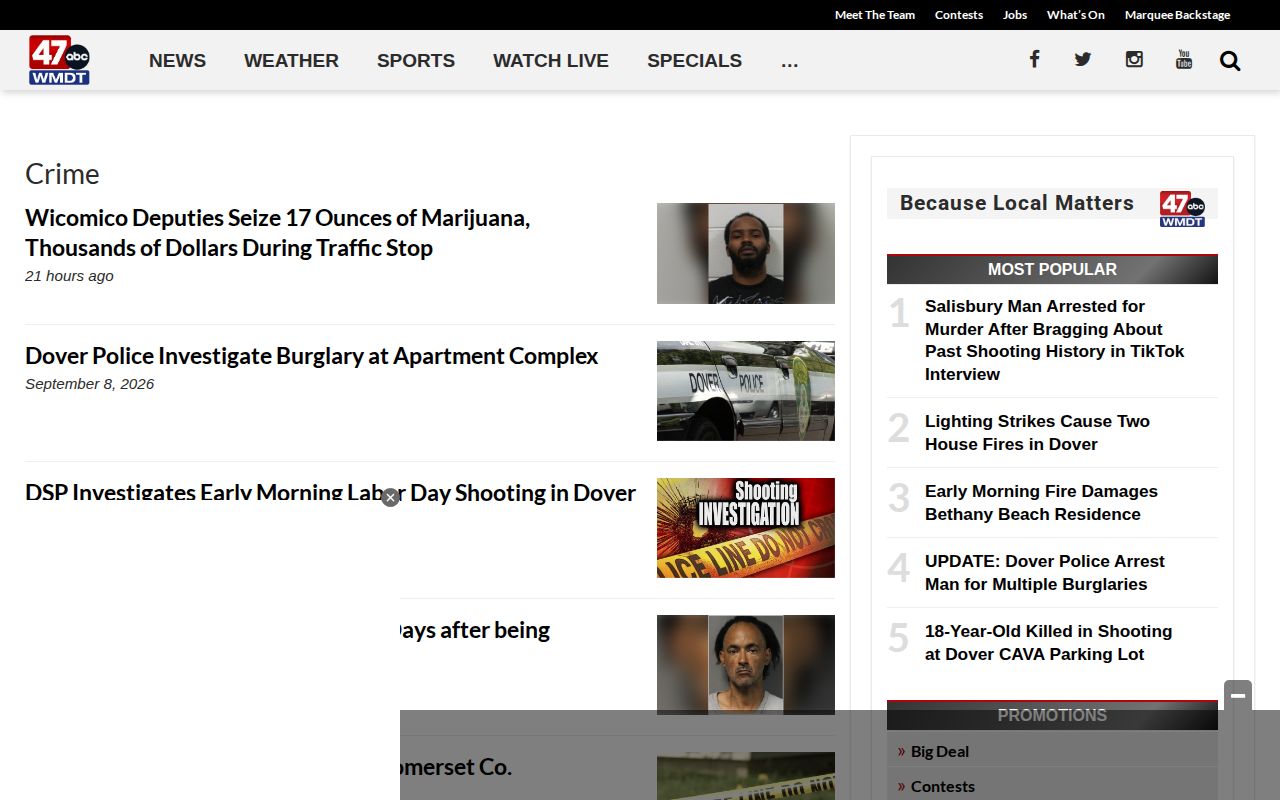Viewport: 1280px width, 800px height.
Task: Click the Shooting Investigation thumbnail
Action: 746,528
